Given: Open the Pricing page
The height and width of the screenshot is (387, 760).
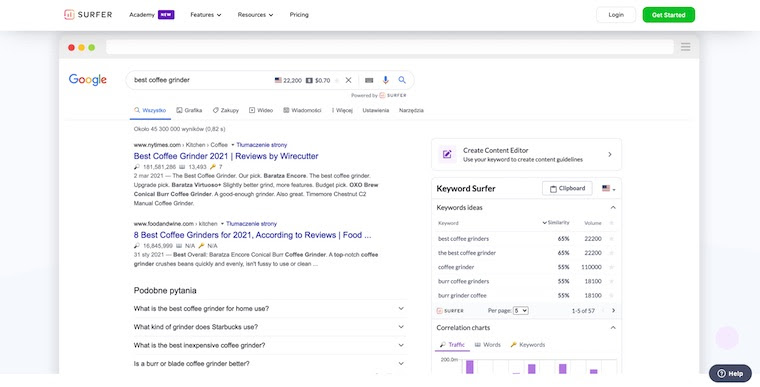Looking at the screenshot, I should [299, 15].
